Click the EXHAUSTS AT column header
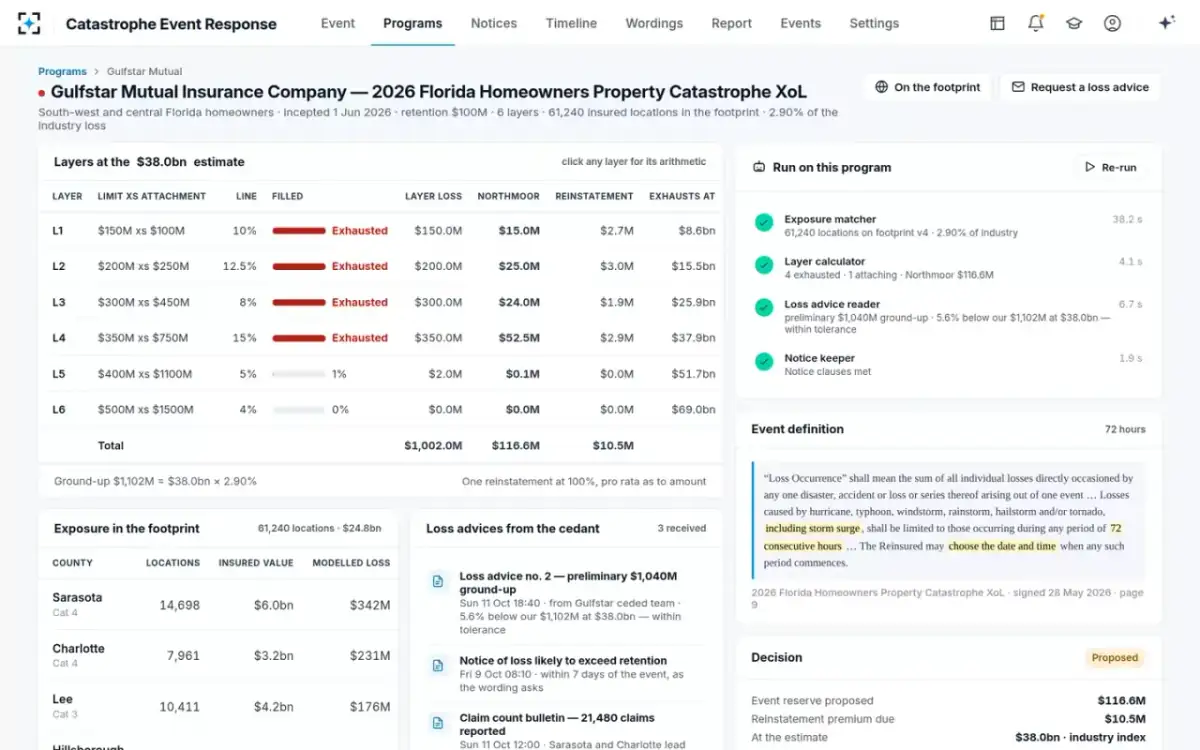1200x750 pixels. click(x=682, y=196)
